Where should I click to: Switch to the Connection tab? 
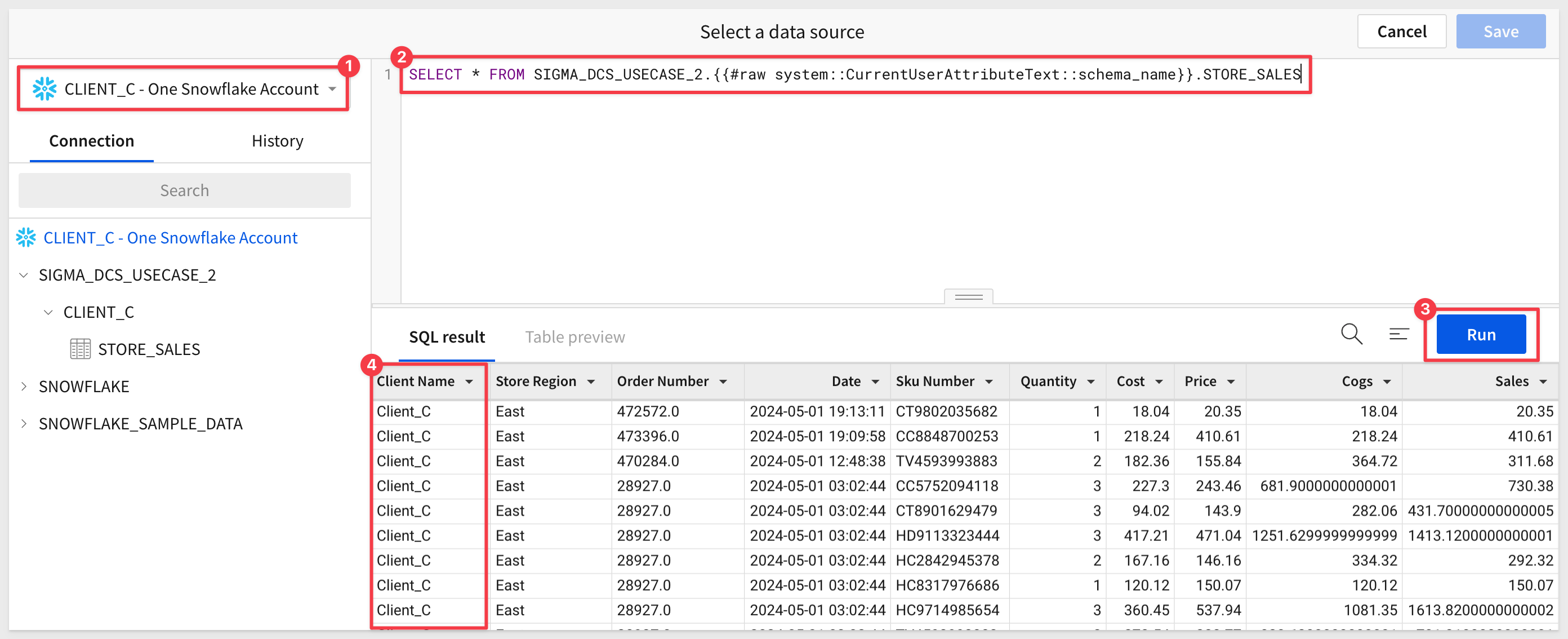coord(91,141)
